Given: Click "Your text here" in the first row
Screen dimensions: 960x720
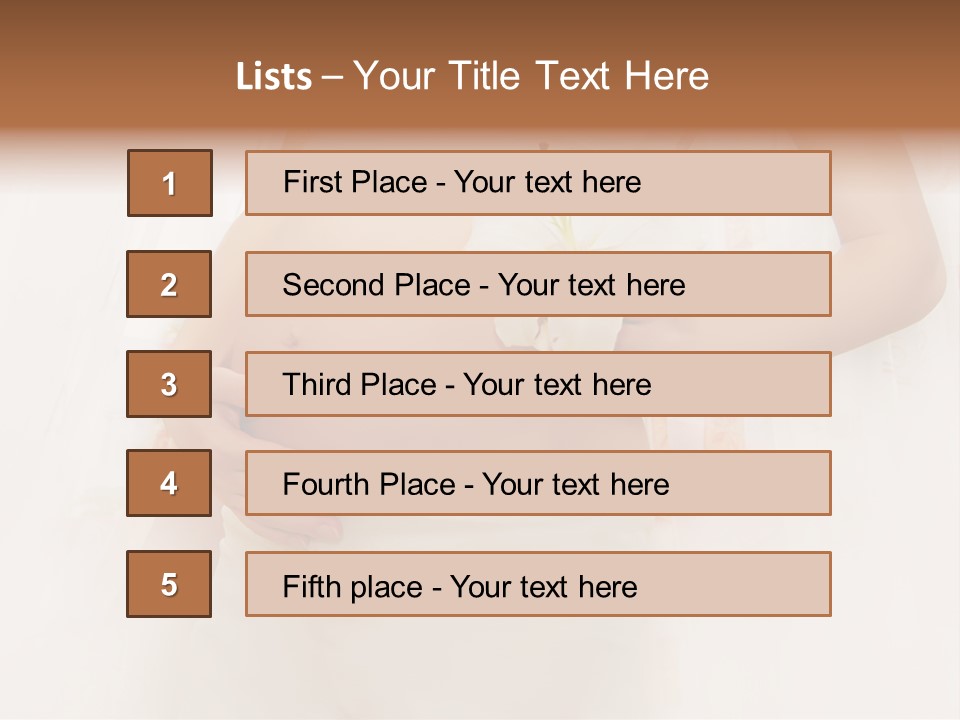Looking at the screenshot, I should click(547, 182).
